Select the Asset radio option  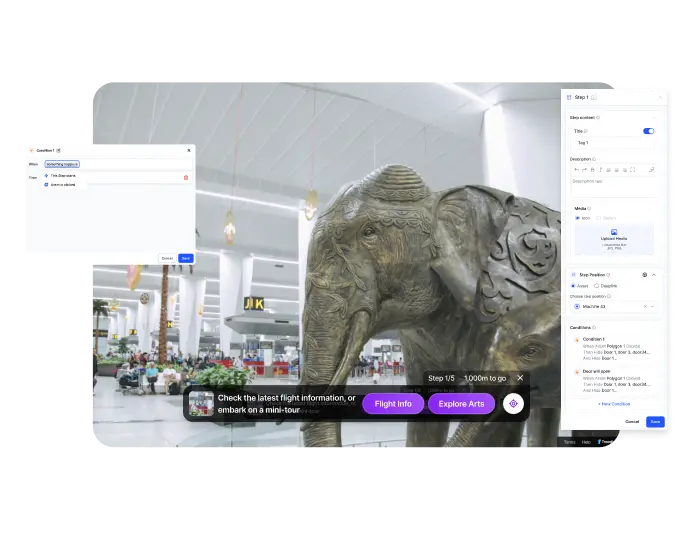[x=573, y=286]
